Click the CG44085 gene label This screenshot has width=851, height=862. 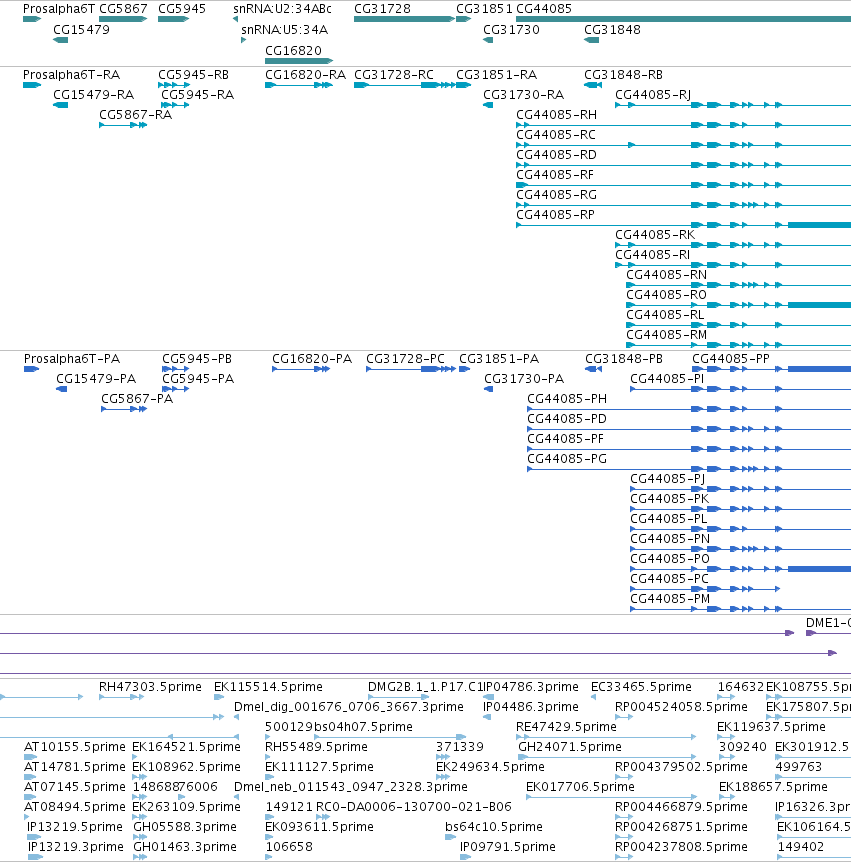pos(544,9)
